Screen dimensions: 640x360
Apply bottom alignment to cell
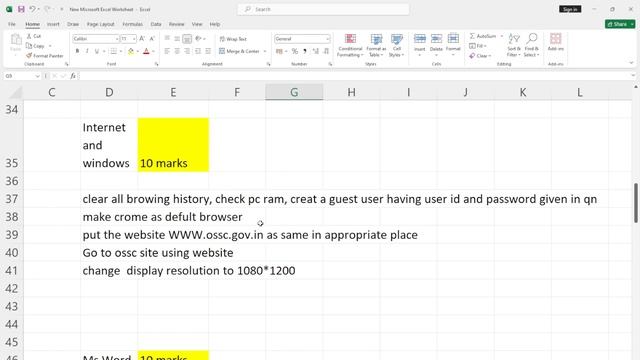coord(187,39)
